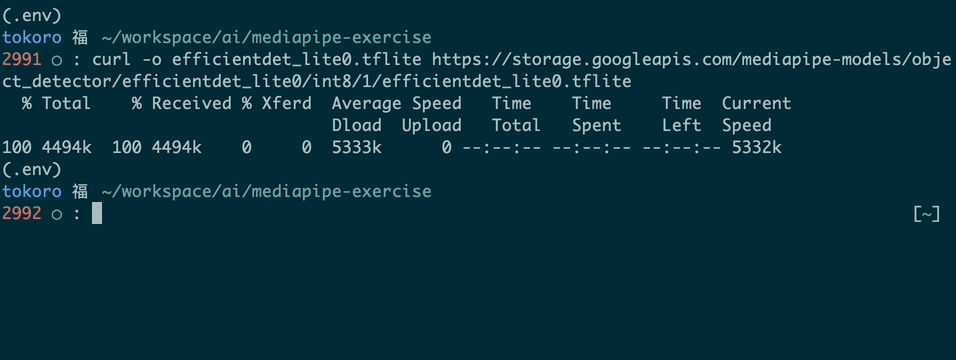The image size is (956, 360).
Task: Click the (.env) label below curl output
Action: tap(32, 169)
